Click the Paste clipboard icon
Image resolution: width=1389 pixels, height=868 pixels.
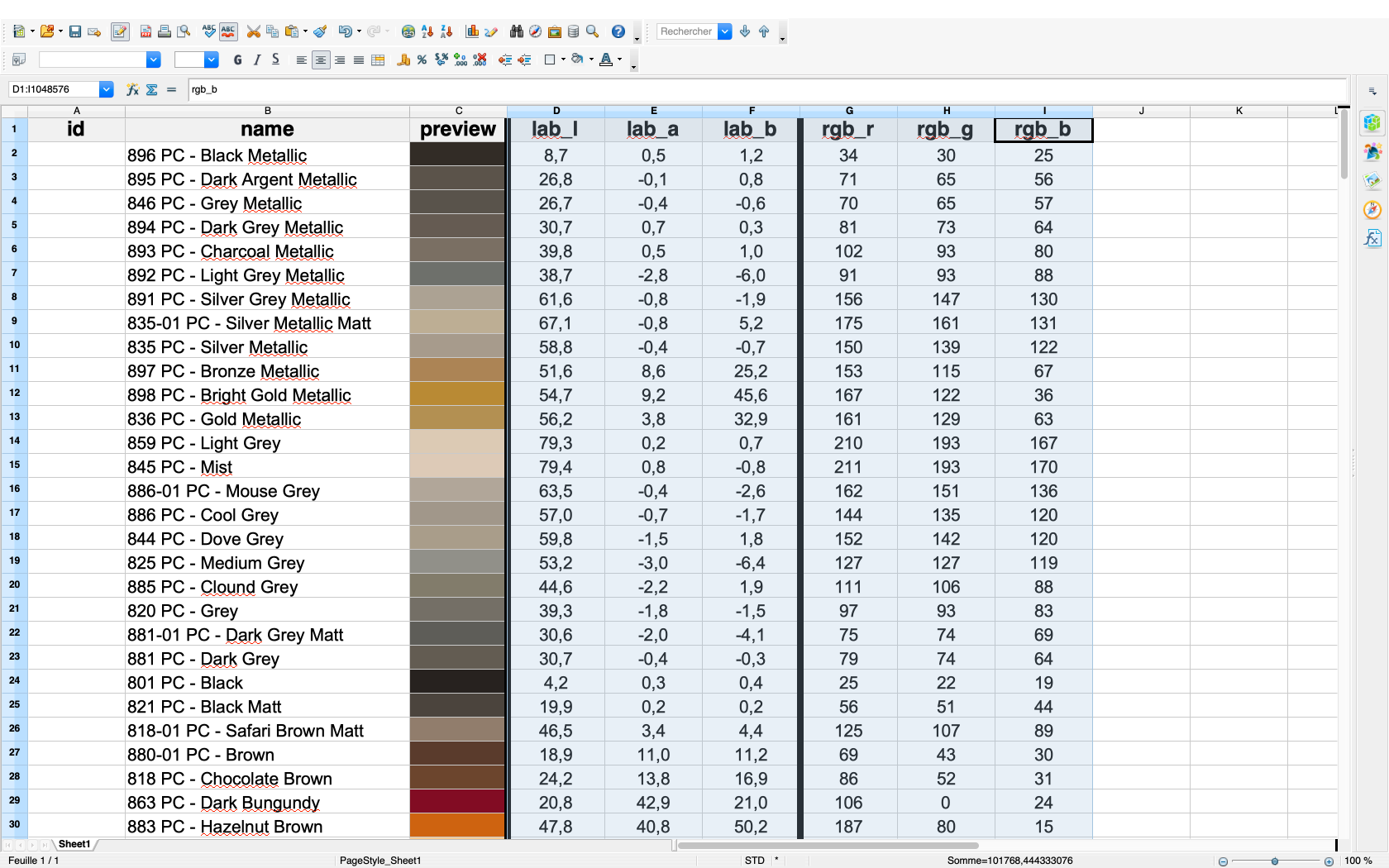pos(292,31)
